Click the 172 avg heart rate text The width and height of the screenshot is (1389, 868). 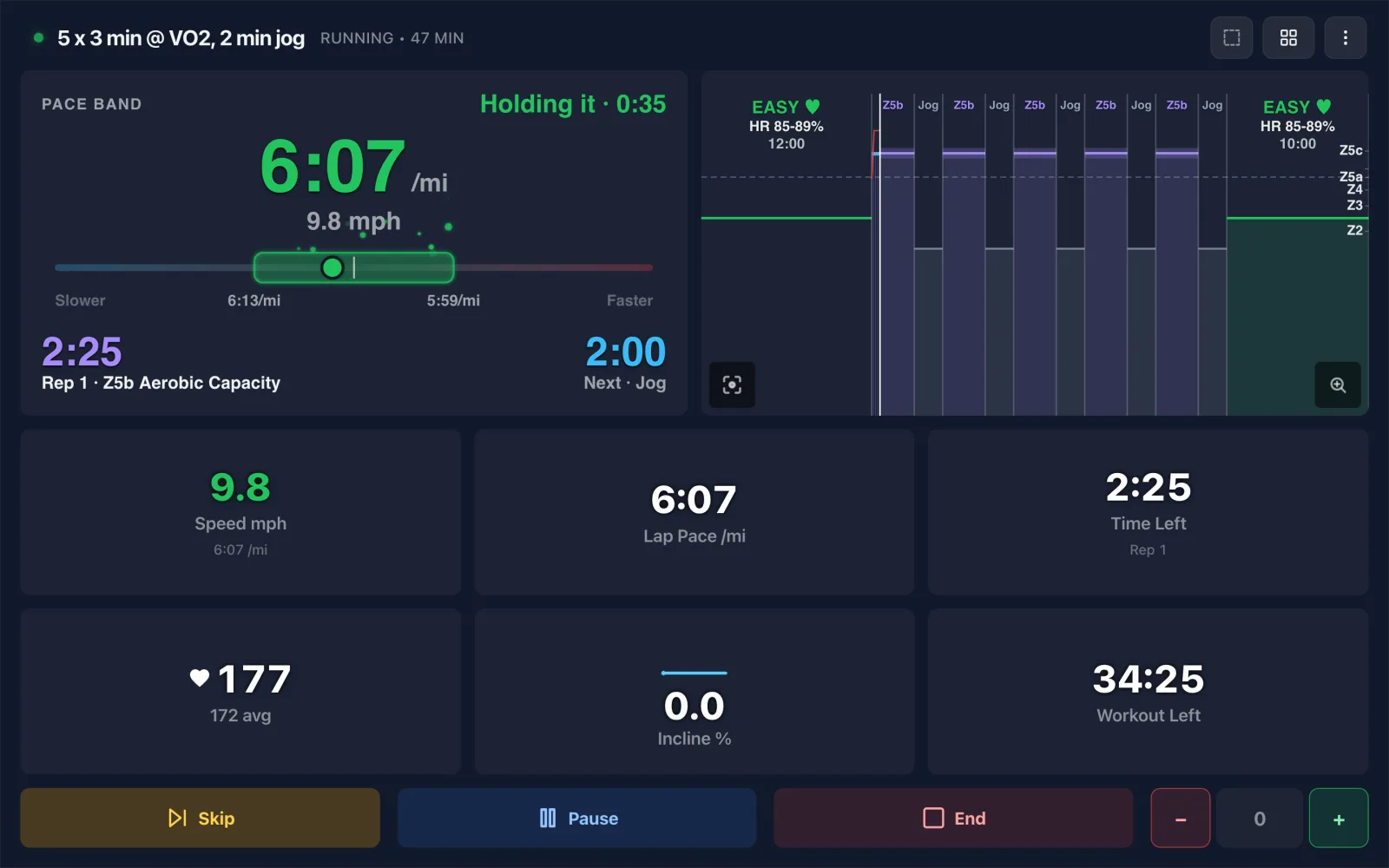click(240, 715)
